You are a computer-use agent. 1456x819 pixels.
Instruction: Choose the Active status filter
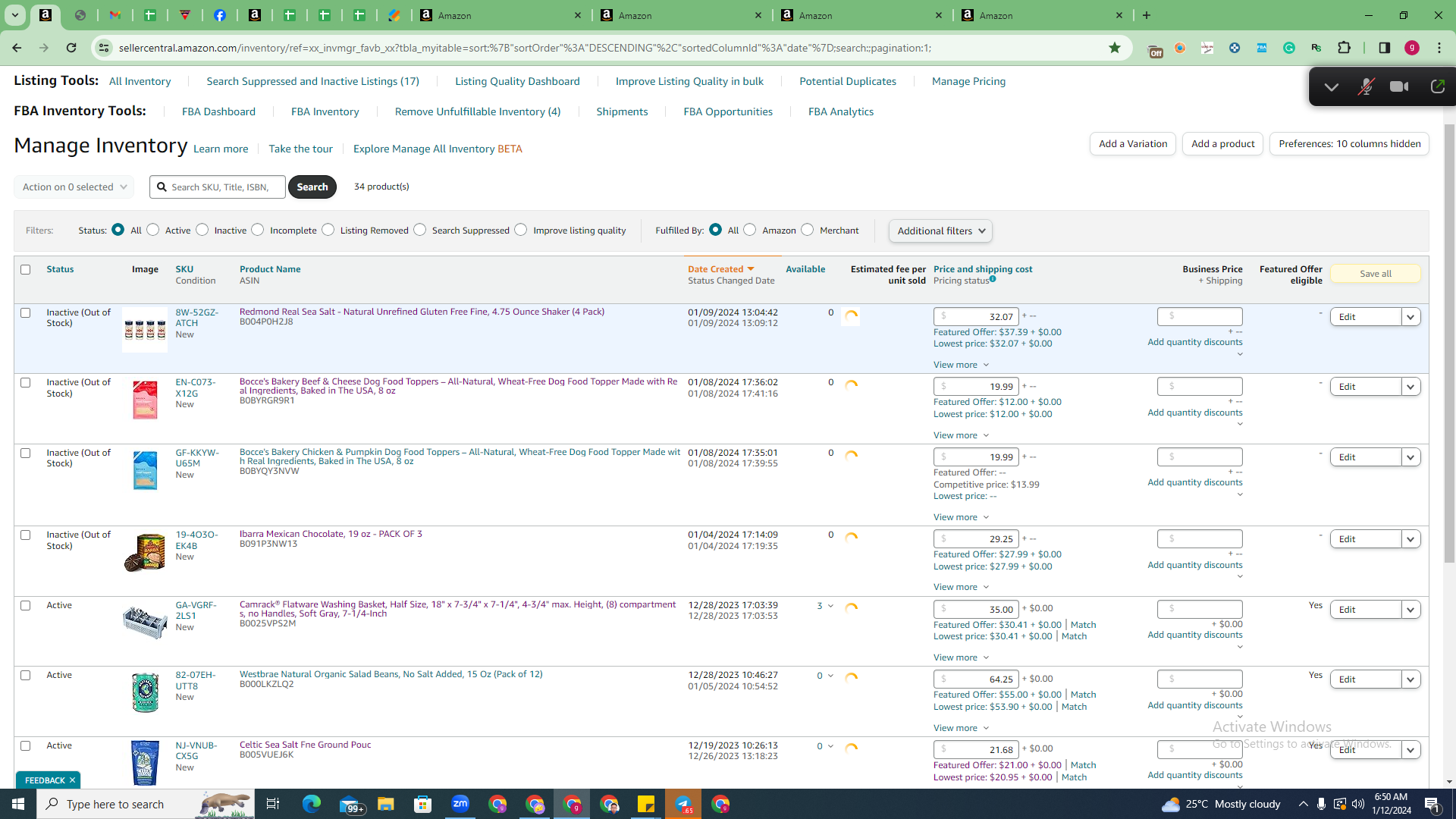153,230
